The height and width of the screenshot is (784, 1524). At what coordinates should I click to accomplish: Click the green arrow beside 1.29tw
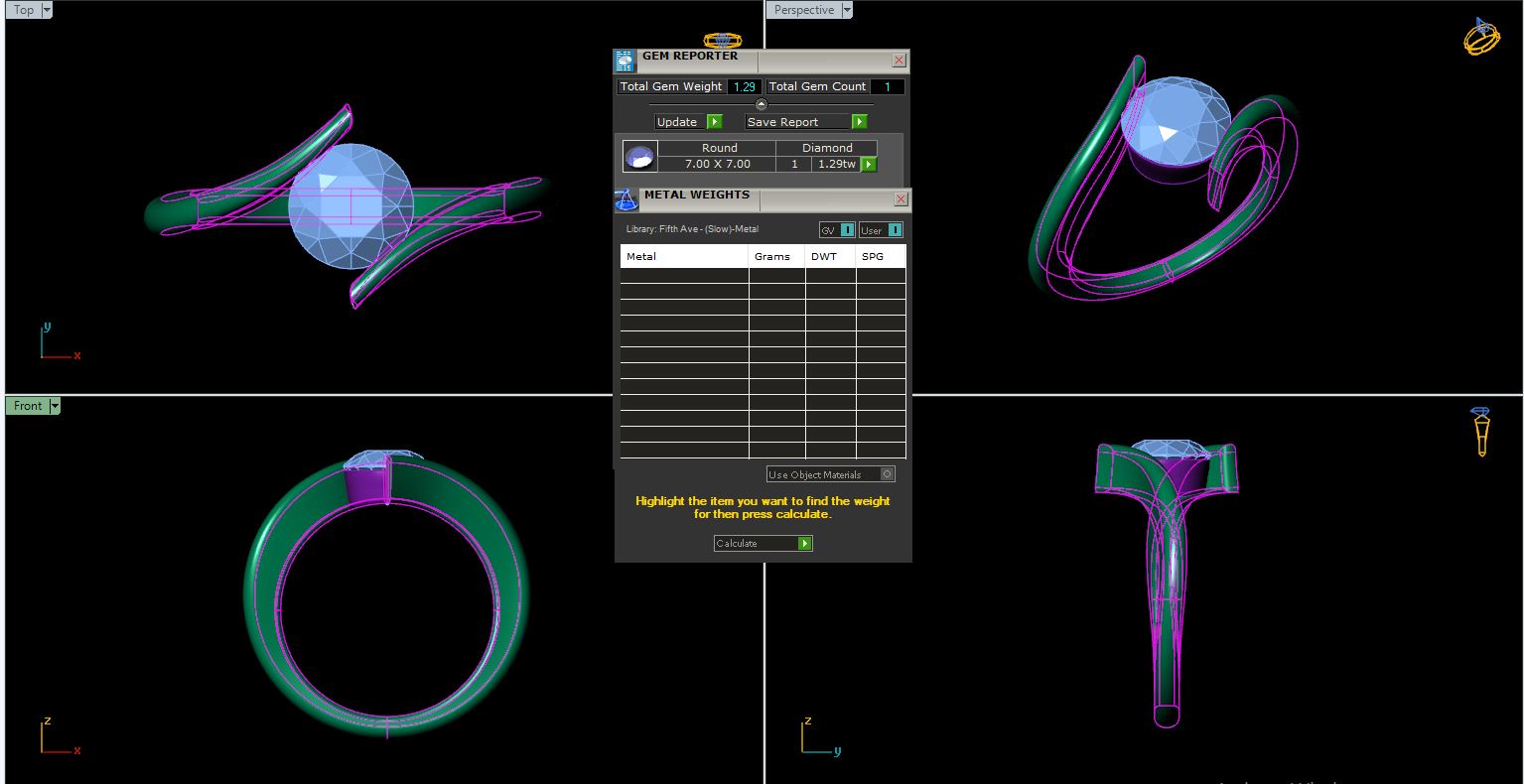[x=869, y=164]
